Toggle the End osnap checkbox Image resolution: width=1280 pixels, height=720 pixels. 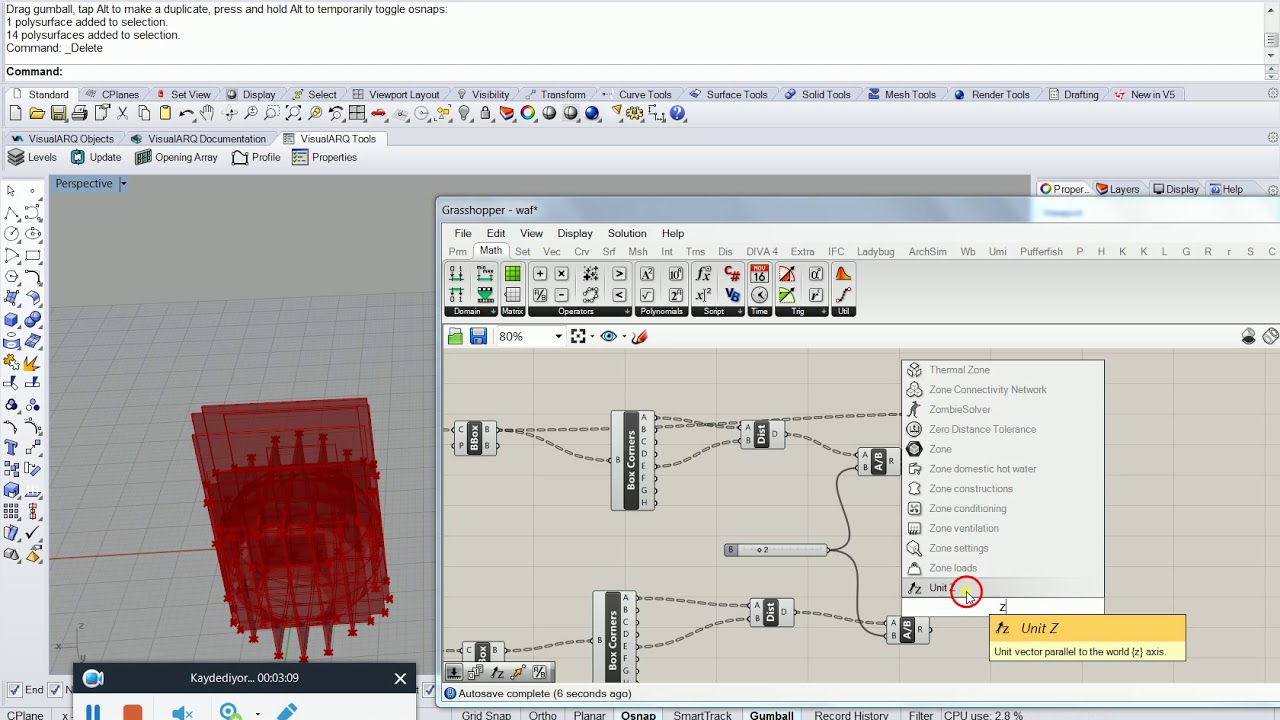click(15, 690)
